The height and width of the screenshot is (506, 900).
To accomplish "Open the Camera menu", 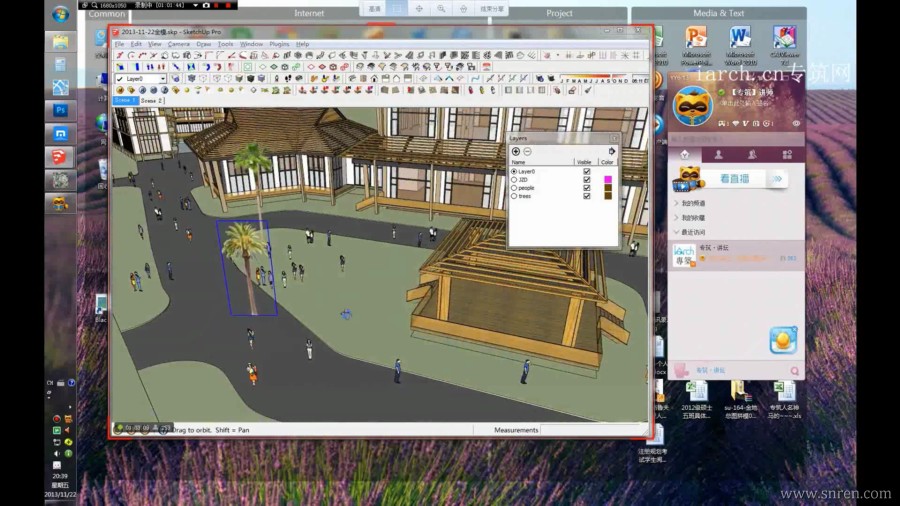I will (x=179, y=44).
